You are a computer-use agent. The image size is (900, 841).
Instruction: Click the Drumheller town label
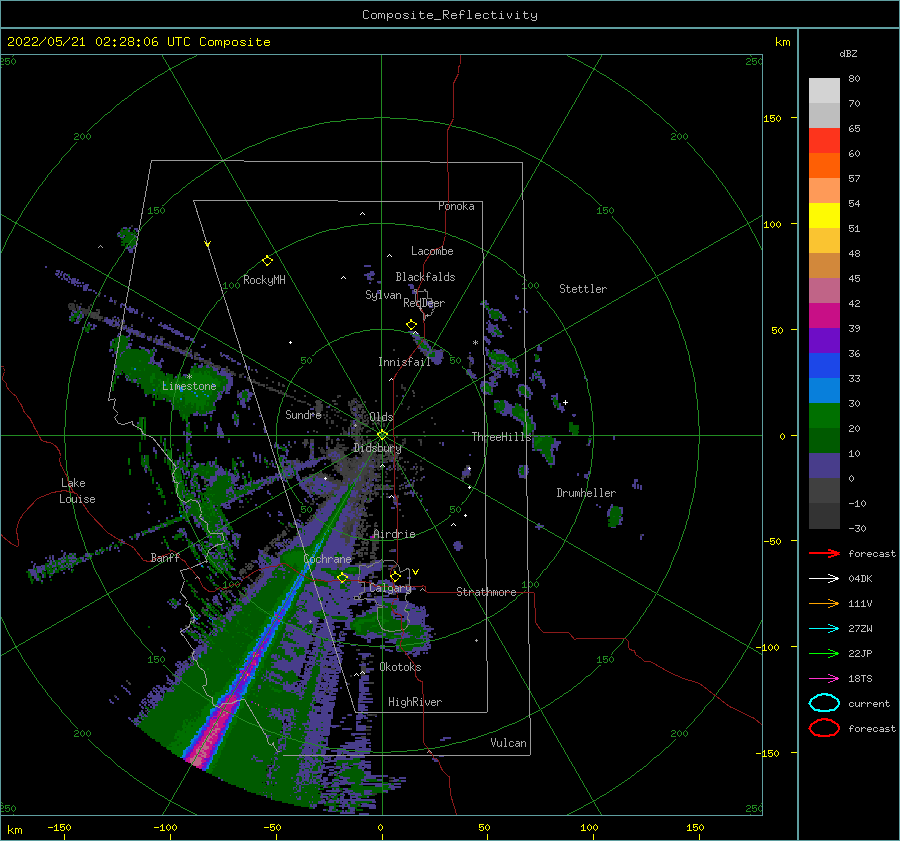[x=586, y=493]
